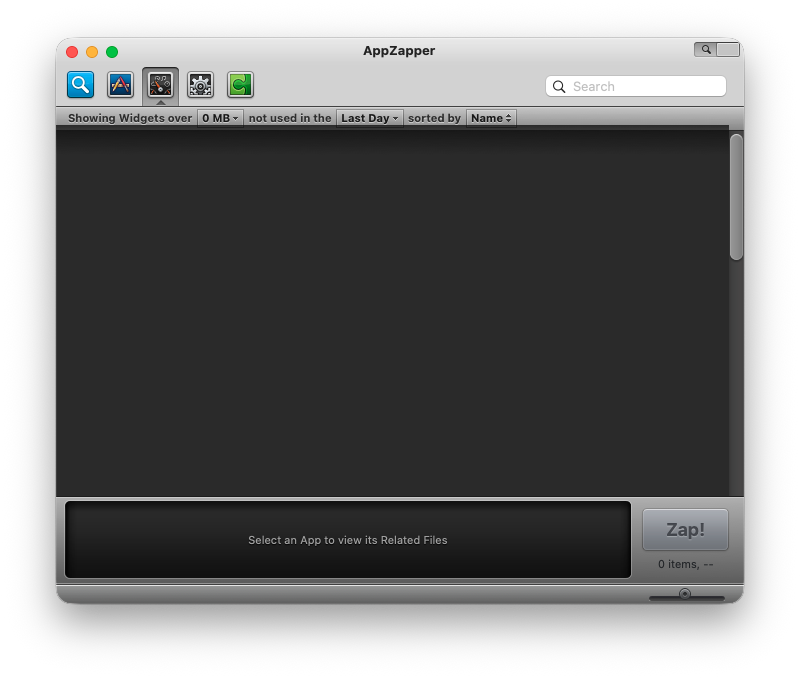Open the Last Day period dropdown
This screenshot has height=678, width=800.
point(369,118)
